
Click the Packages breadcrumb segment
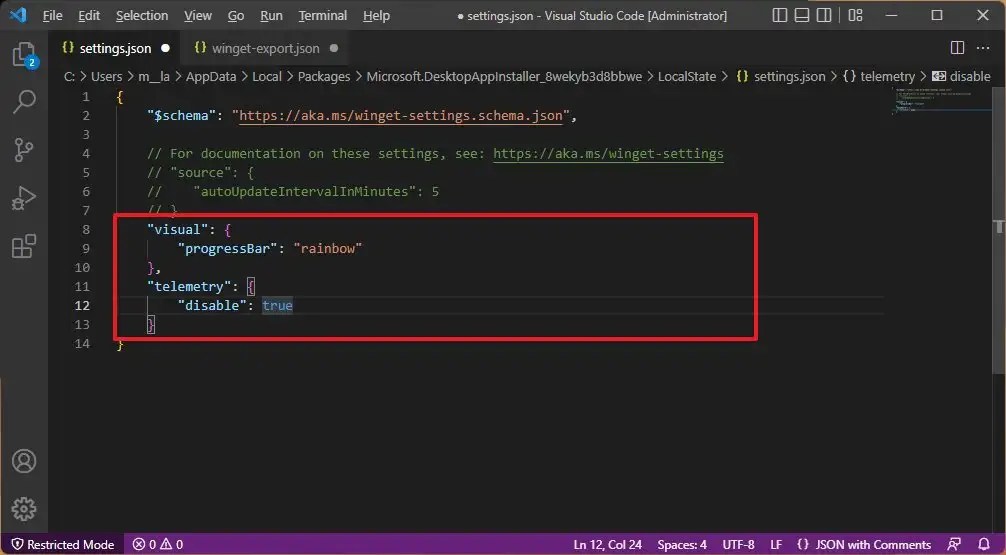click(x=324, y=76)
